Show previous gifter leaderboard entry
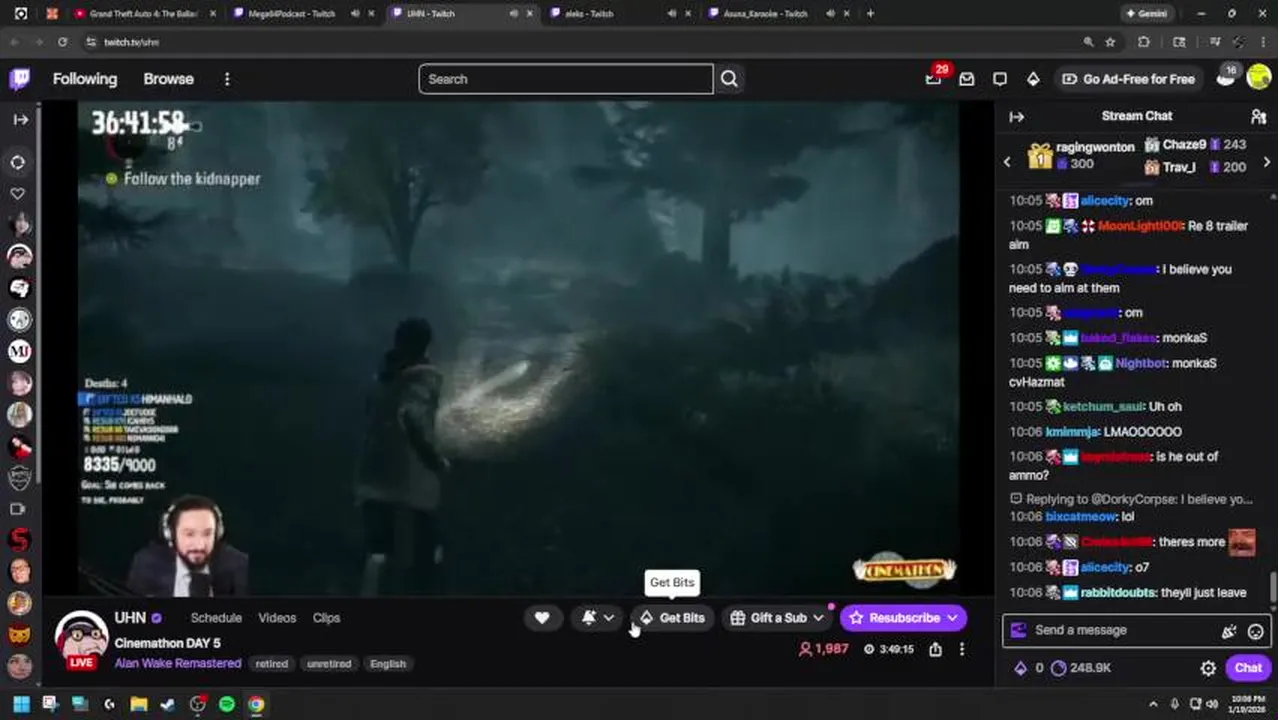1278x720 pixels. coord(1007,162)
